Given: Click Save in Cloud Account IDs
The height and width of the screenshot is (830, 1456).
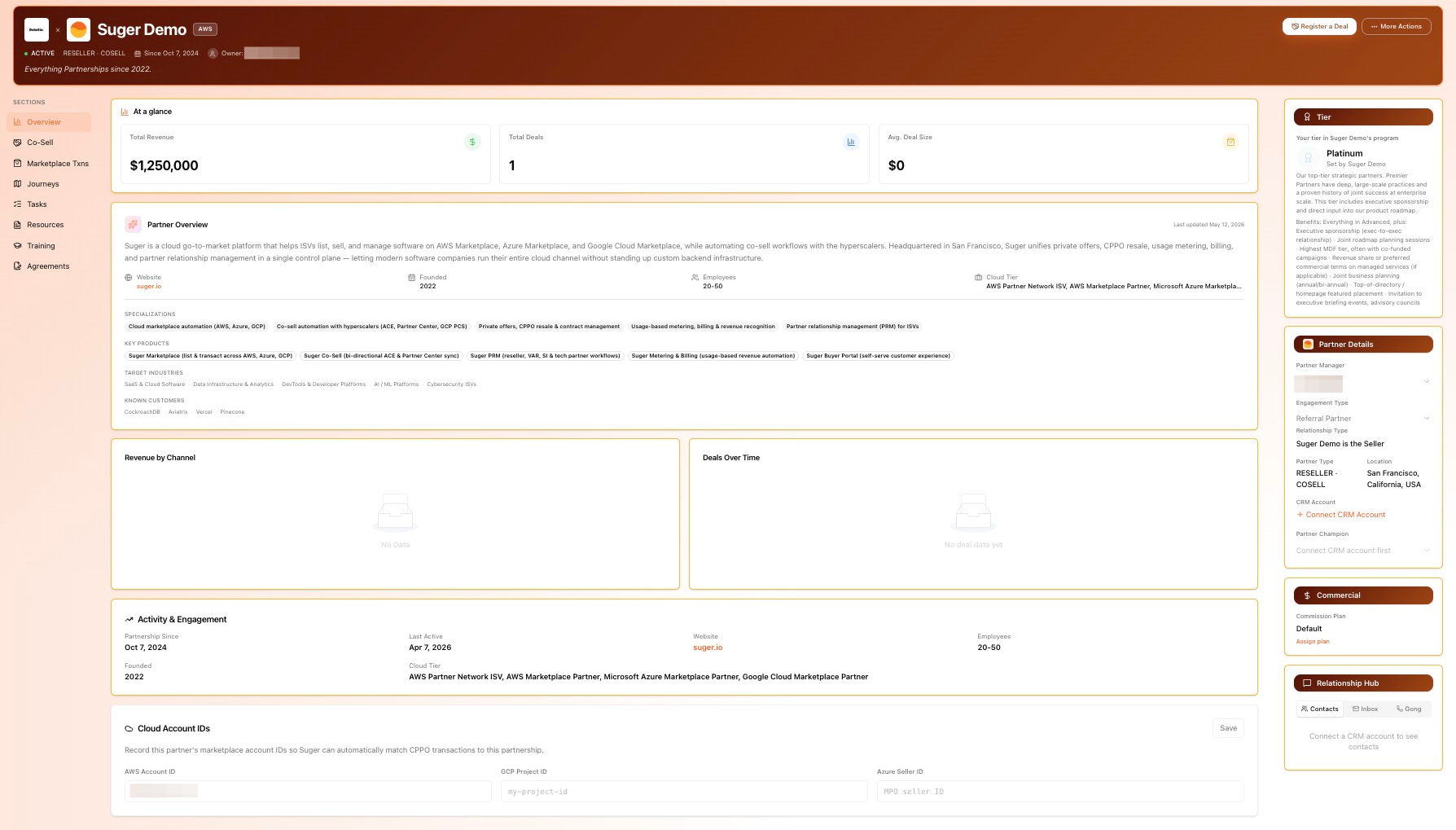Looking at the screenshot, I should coord(1228,728).
